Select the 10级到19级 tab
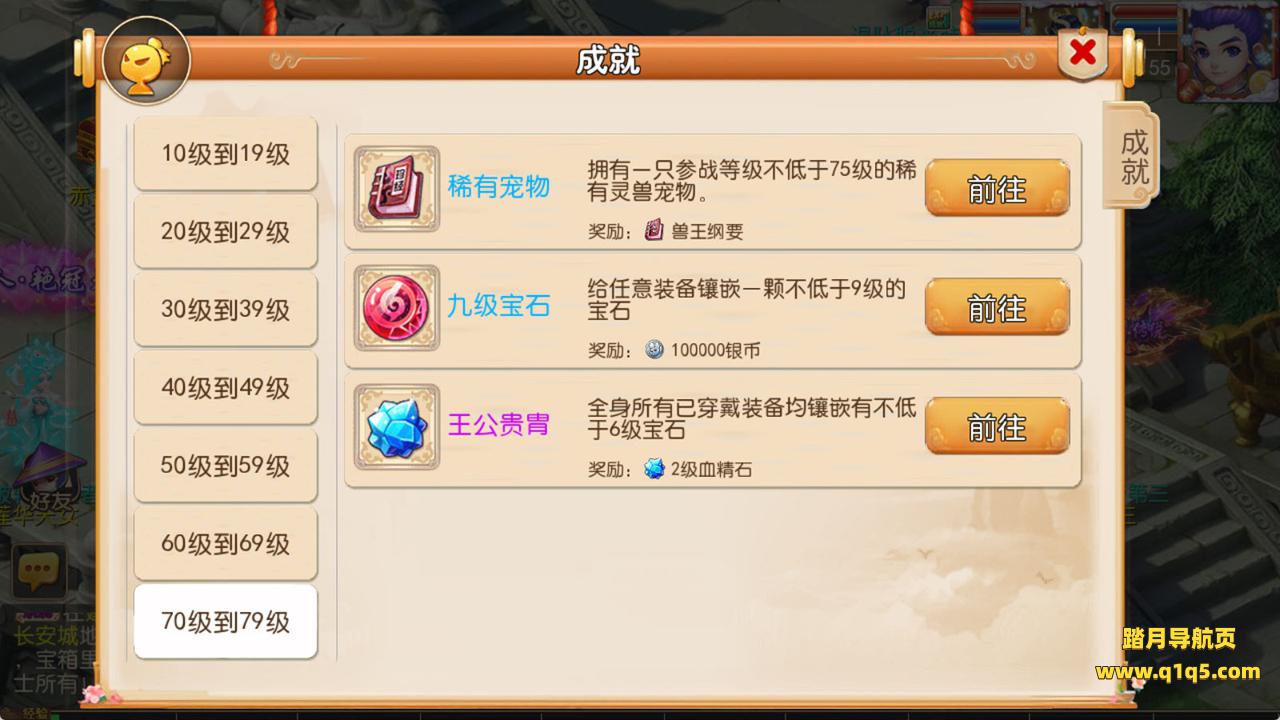 coord(226,154)
